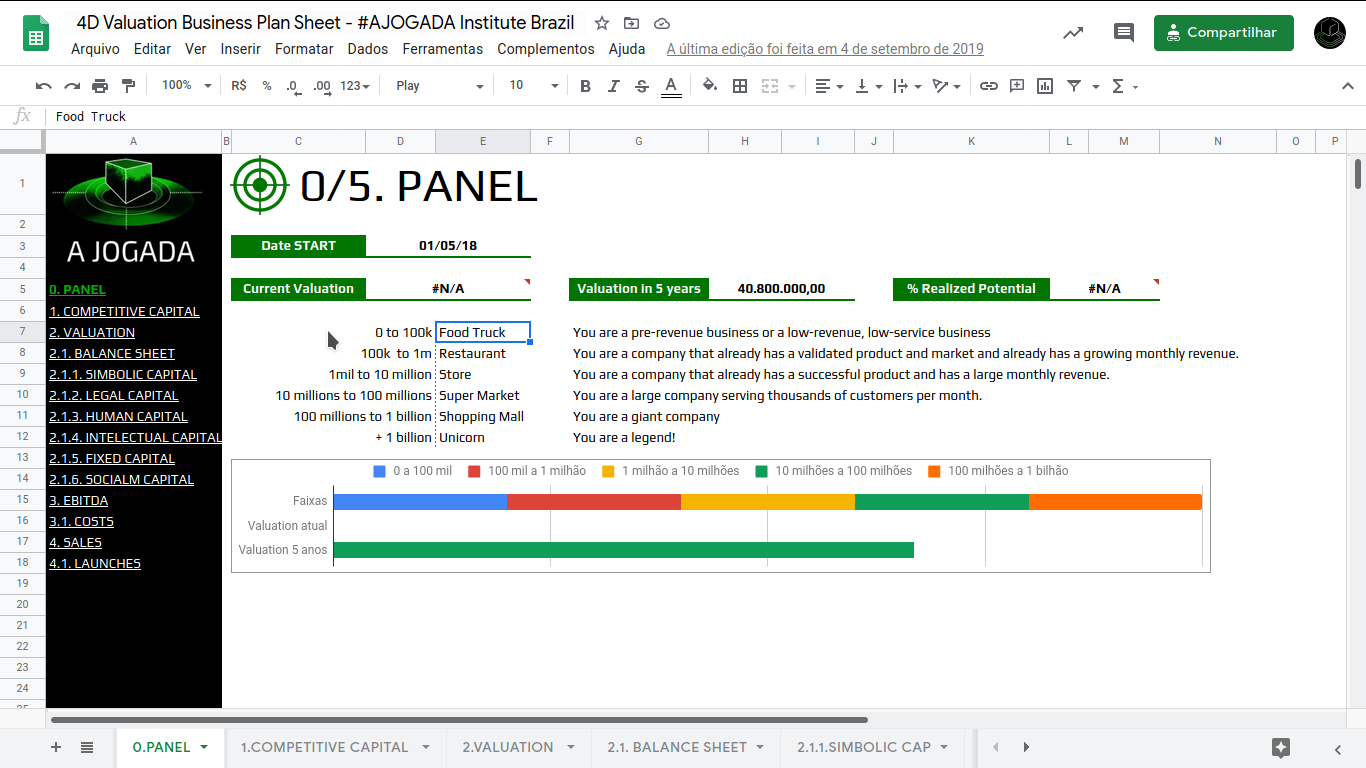Open the Functions sigma menu
1366x768 pixels.
(x=1124, y=86)
